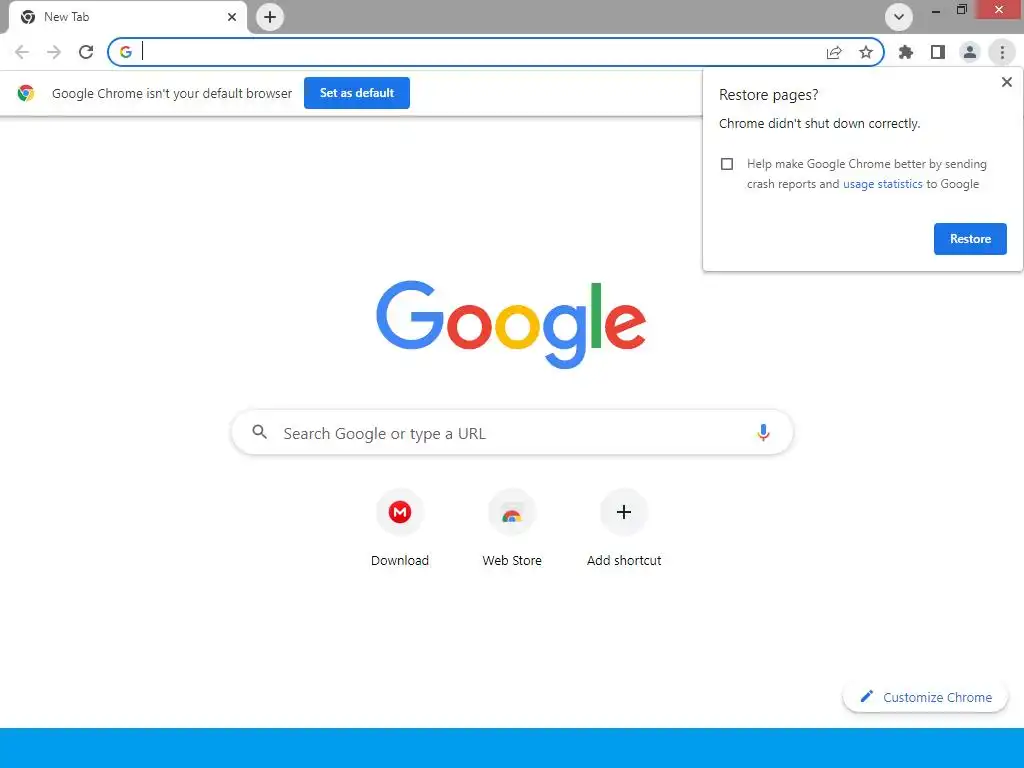The width and height of the screenshot is (1024, 768).
Task: Click the Google logo
Action: click(511, 325)
